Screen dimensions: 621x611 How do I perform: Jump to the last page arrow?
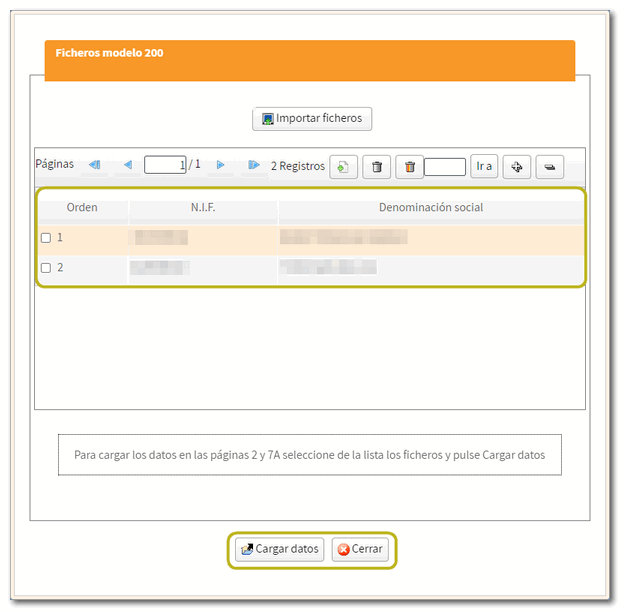(254, 165)
